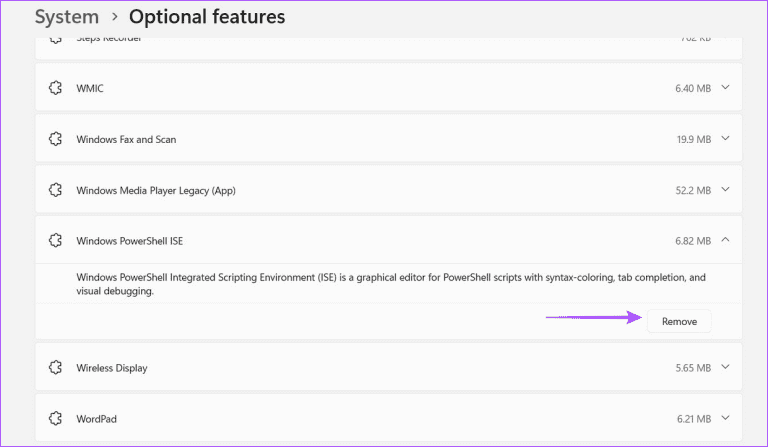The width and height of the screenshot is (768, 447).
Task: Remove Windows PowerShell ISE feature
Action: tap(679, 321)
